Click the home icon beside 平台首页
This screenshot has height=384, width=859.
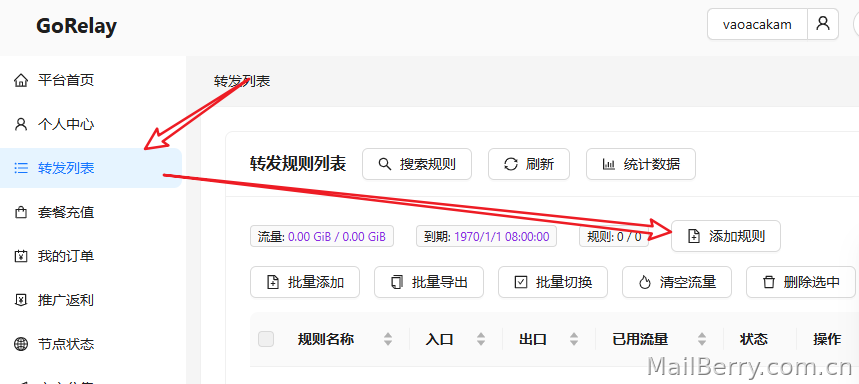pos(21,81)
